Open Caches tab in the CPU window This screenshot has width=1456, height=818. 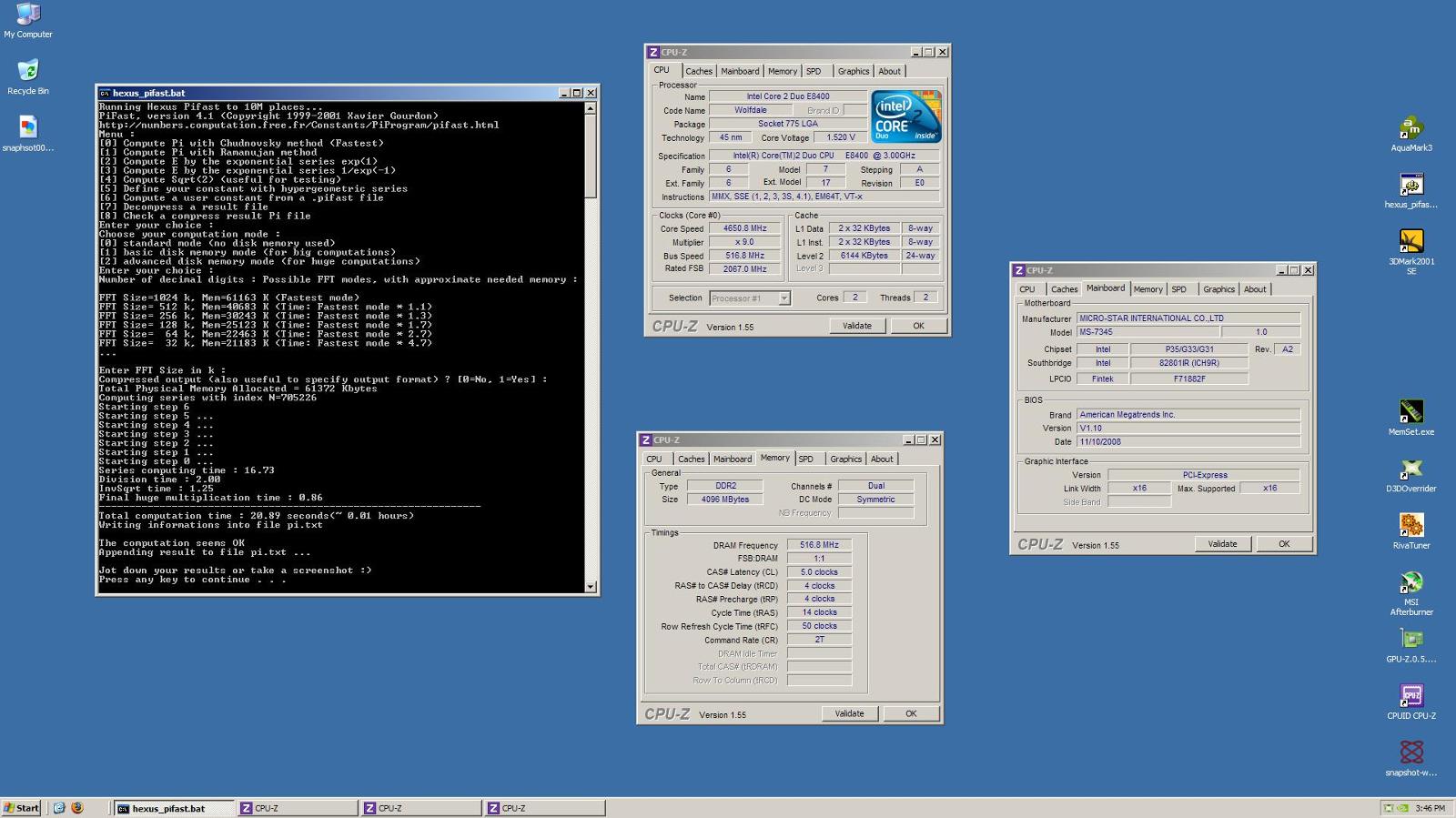pyautogui.click(x=699, y=71)
